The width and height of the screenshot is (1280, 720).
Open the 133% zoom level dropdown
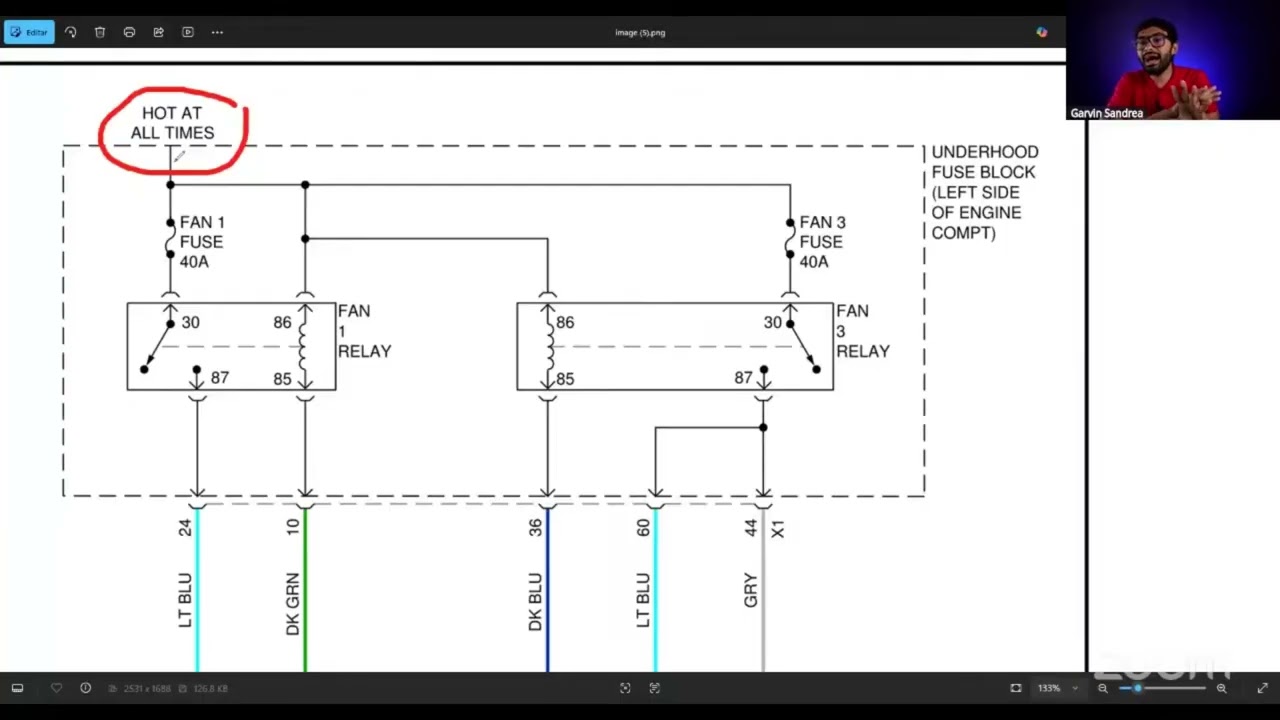(x=1058, y=688)
